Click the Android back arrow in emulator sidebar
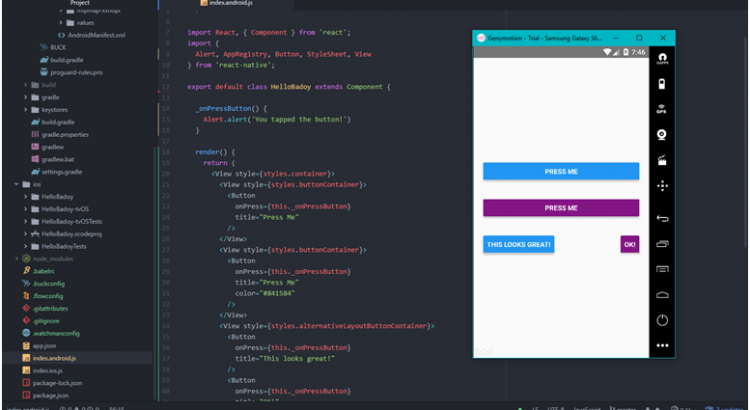The width and height of the screenshot is (750, 410). click(x=661, y=218)
